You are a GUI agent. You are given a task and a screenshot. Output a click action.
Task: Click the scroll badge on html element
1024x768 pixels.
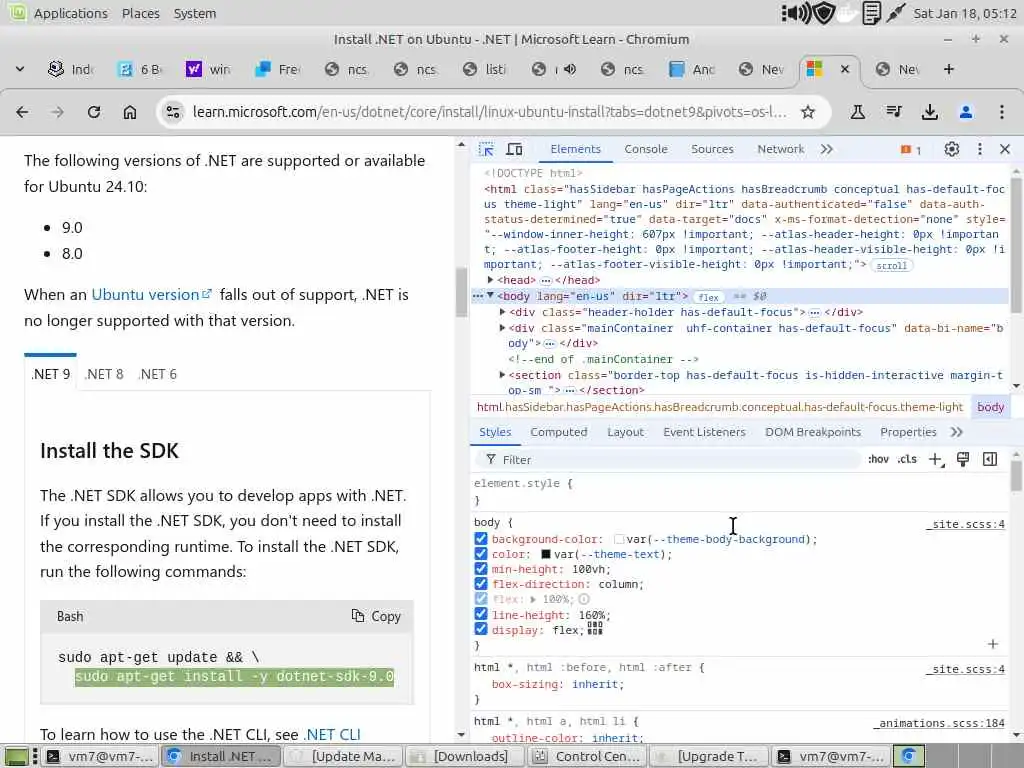coord(891,266)
